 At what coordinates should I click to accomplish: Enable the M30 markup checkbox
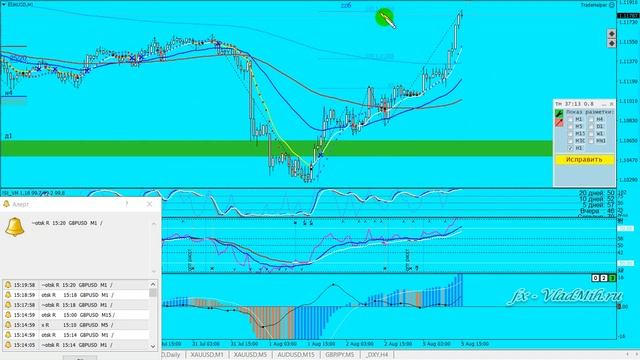[x=570, y=141]
